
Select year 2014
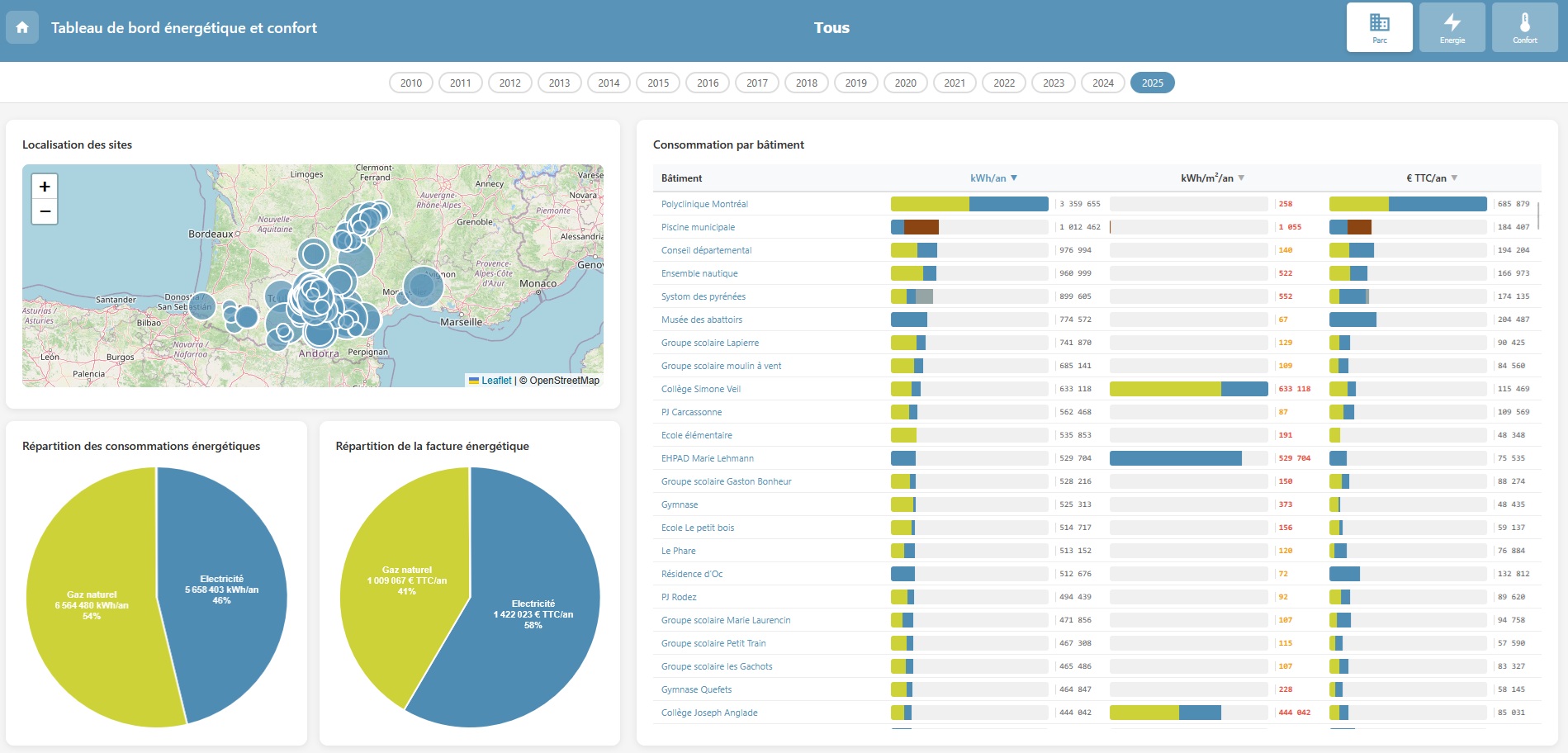pos(609,83)
